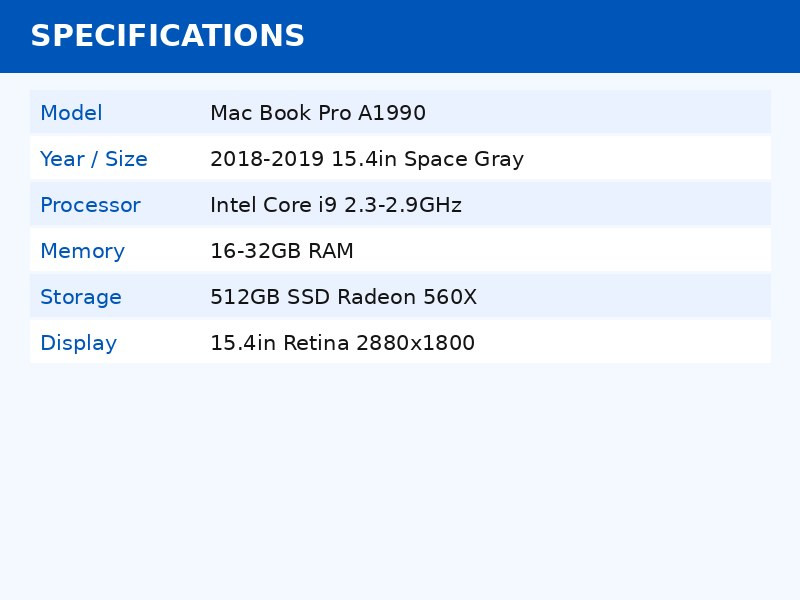Click 512GB SSD Radeon 560X value
800x600 pixels.
(x=343, y=296)
